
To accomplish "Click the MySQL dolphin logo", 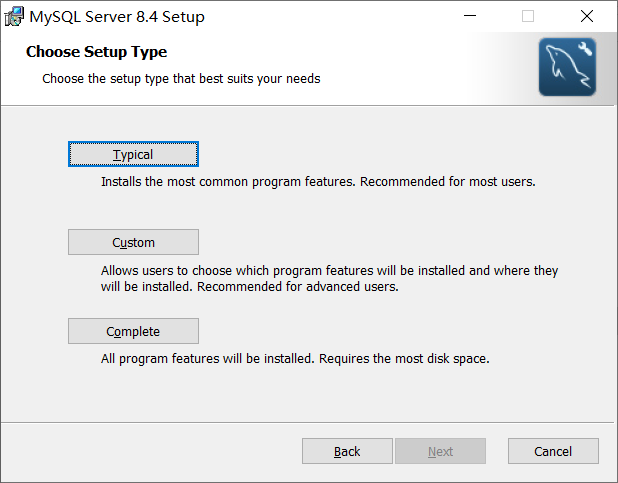I will (x=567, y=67).
